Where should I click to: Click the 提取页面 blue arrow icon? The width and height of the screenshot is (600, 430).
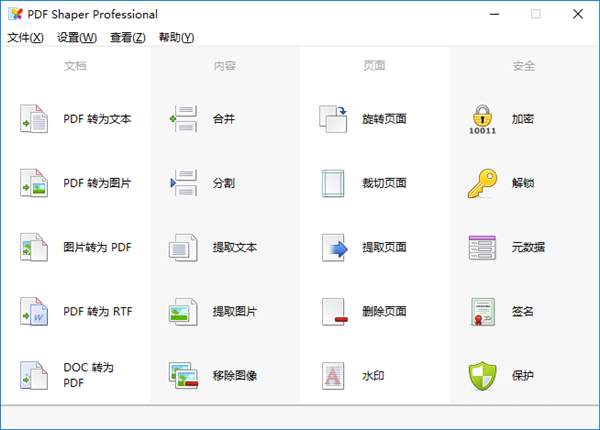(x=334, y=248)
